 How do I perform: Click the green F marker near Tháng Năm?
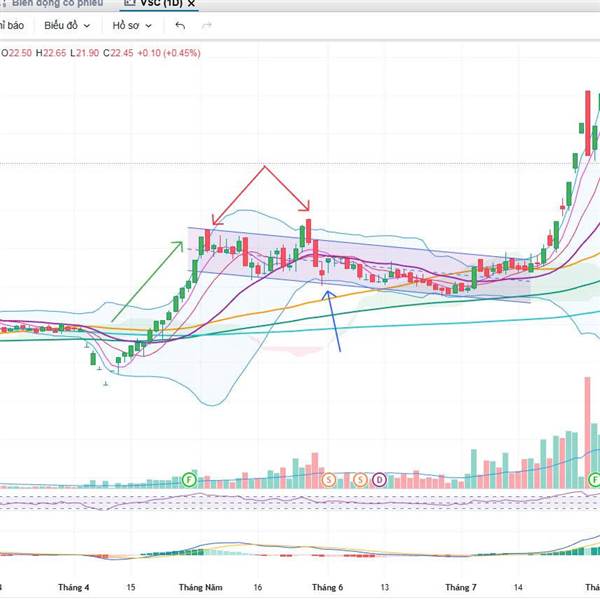[189, 479]
